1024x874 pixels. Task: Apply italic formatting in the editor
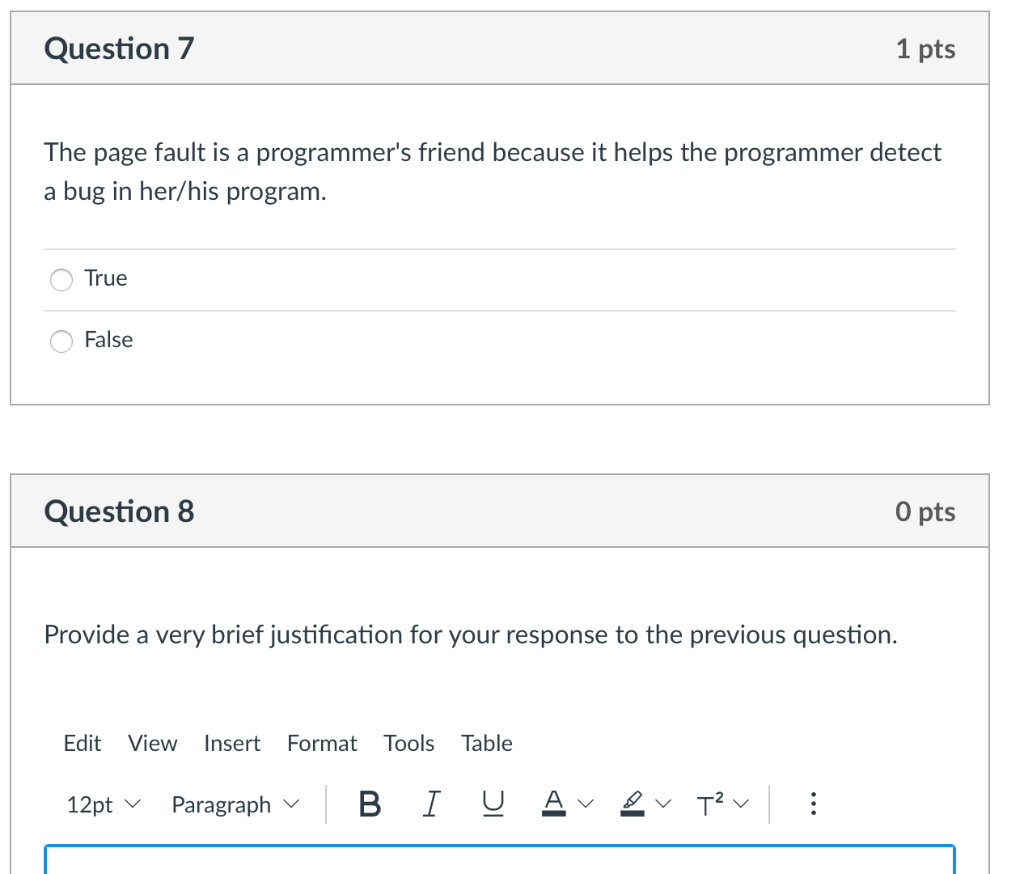pyautogui.click(x=431, y=804)
